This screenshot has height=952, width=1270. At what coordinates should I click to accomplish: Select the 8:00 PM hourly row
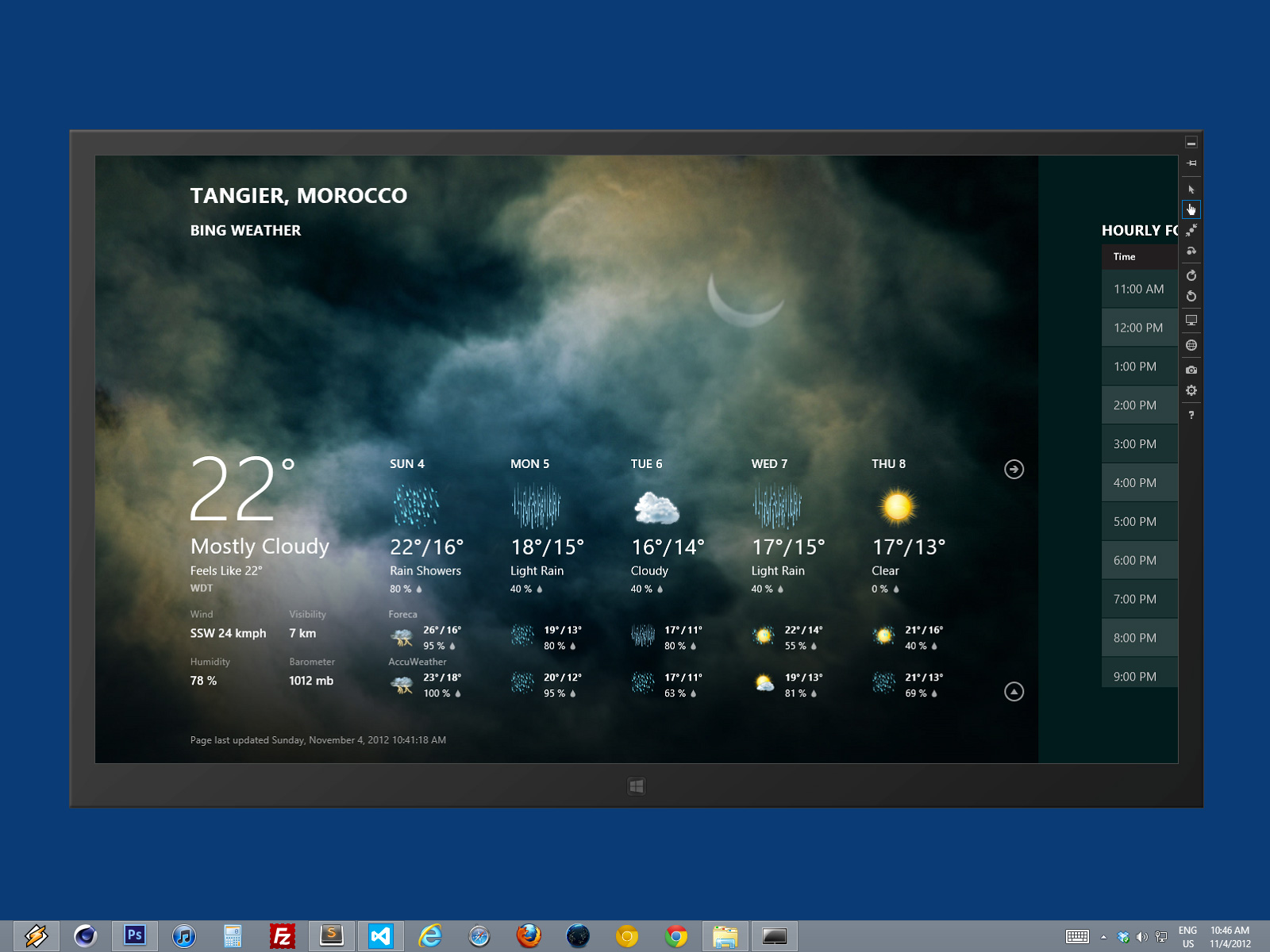1140,638
